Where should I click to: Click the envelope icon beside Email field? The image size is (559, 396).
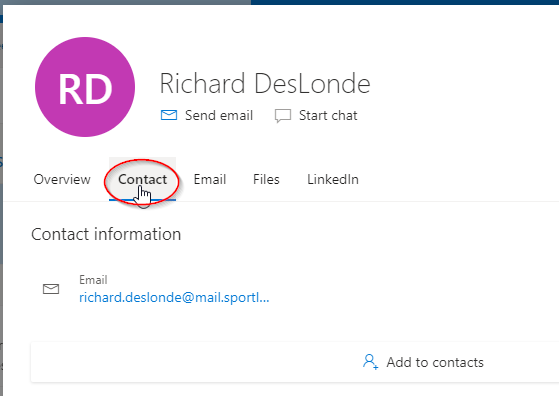point(51,289)
